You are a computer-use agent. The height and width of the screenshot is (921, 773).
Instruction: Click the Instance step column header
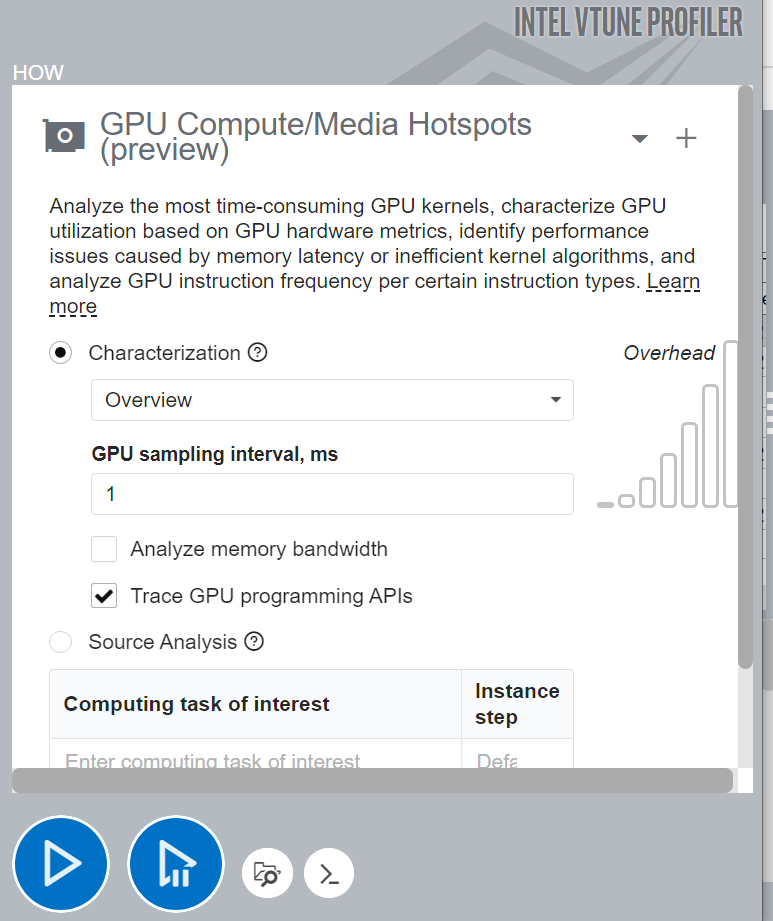pyautogui.click(x=516, y=704)
